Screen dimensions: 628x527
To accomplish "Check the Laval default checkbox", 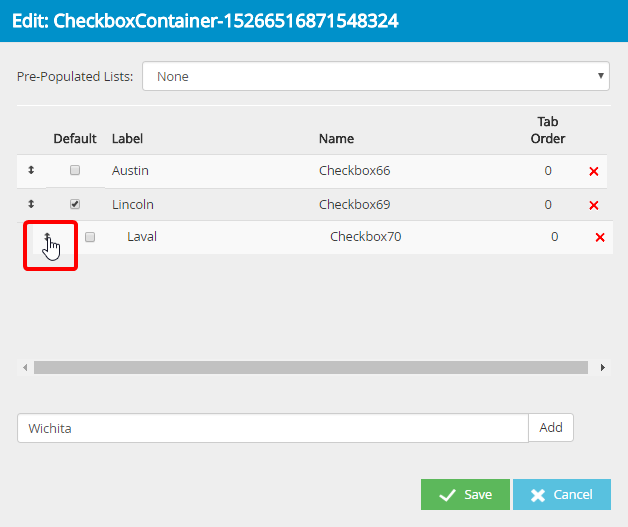I will tap(90, 237).
